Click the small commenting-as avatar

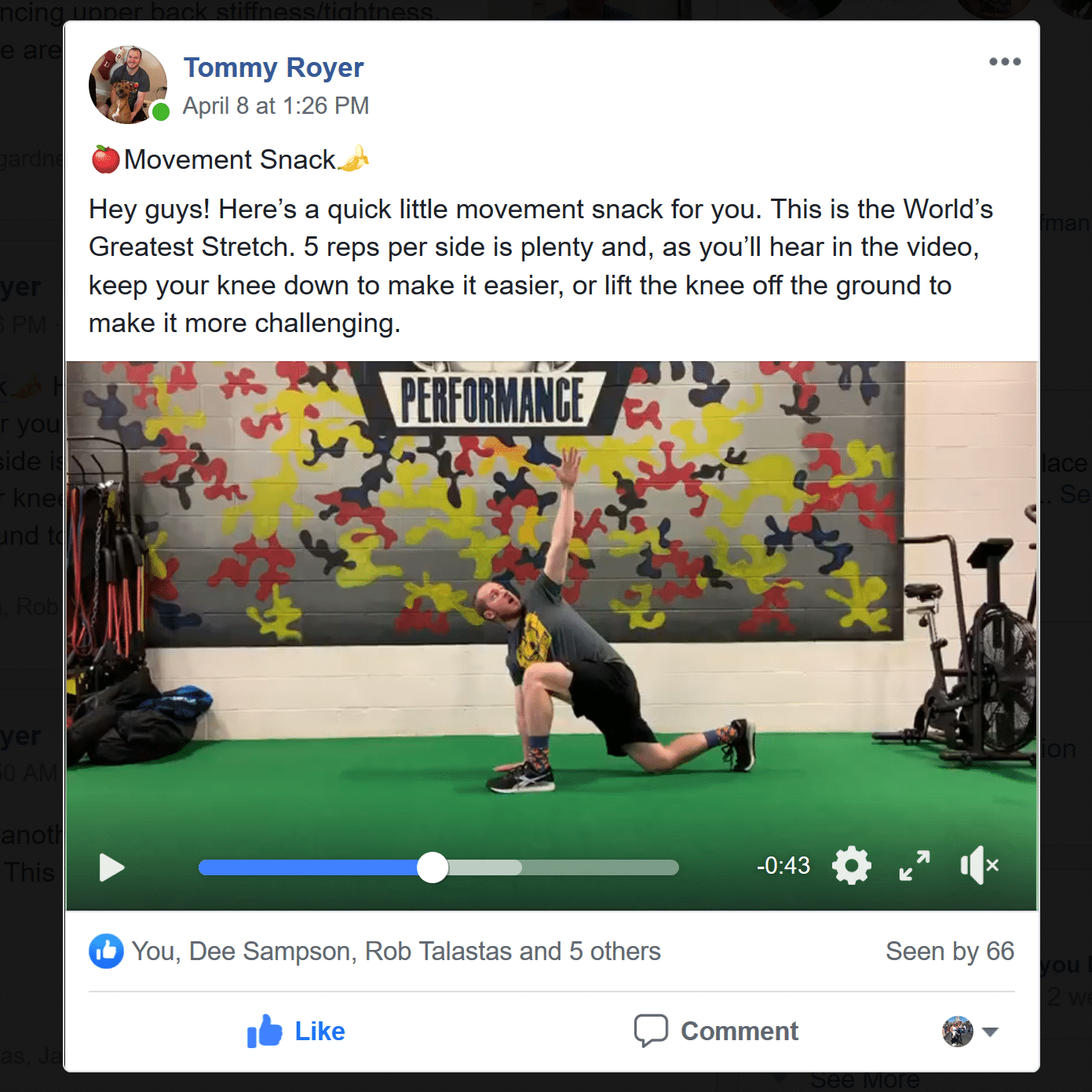tap(958, 1032)
